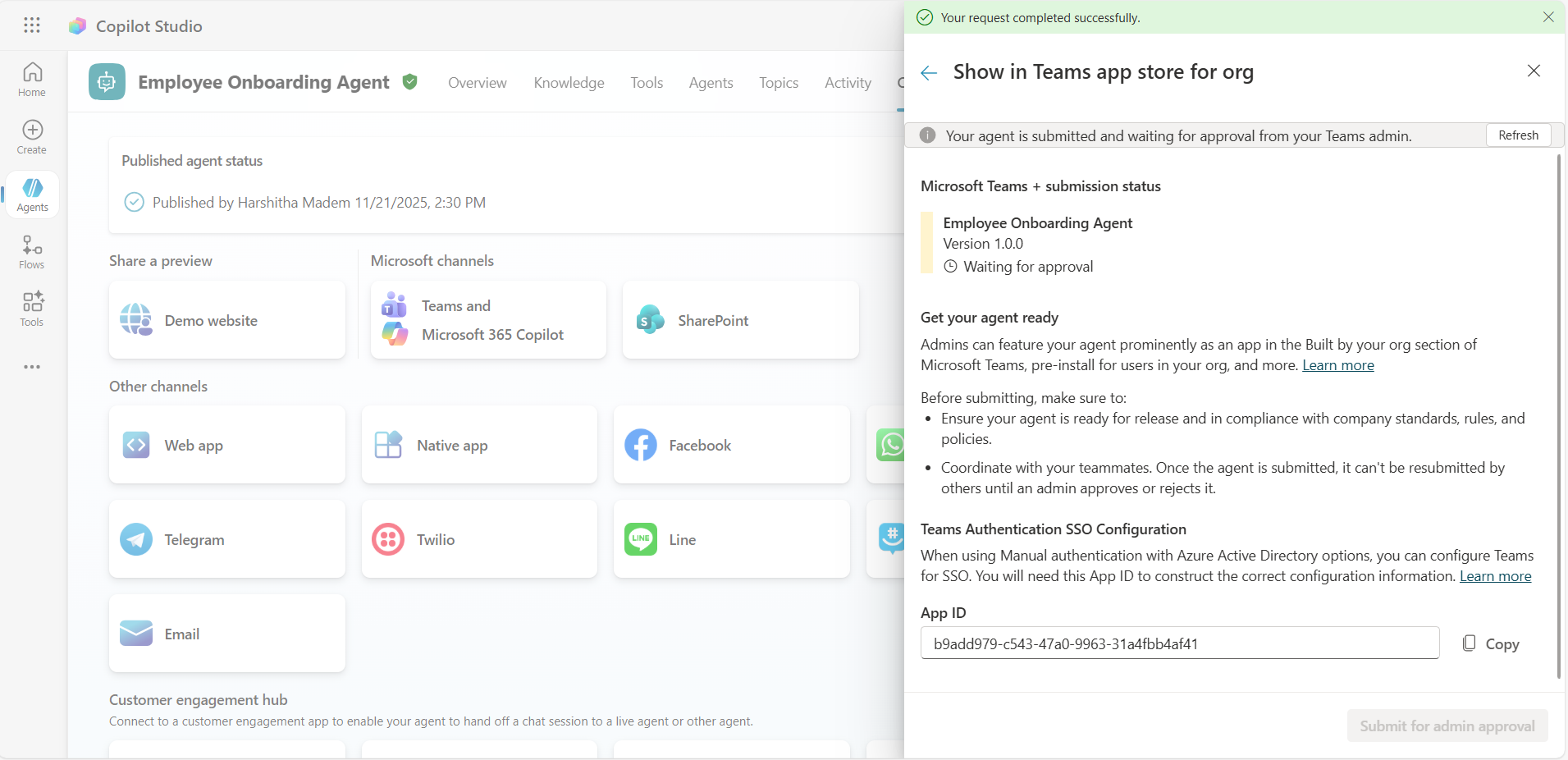Click the back arrow in panel
The height and width of the screenshot is (760, 1568).
point(929,73)
